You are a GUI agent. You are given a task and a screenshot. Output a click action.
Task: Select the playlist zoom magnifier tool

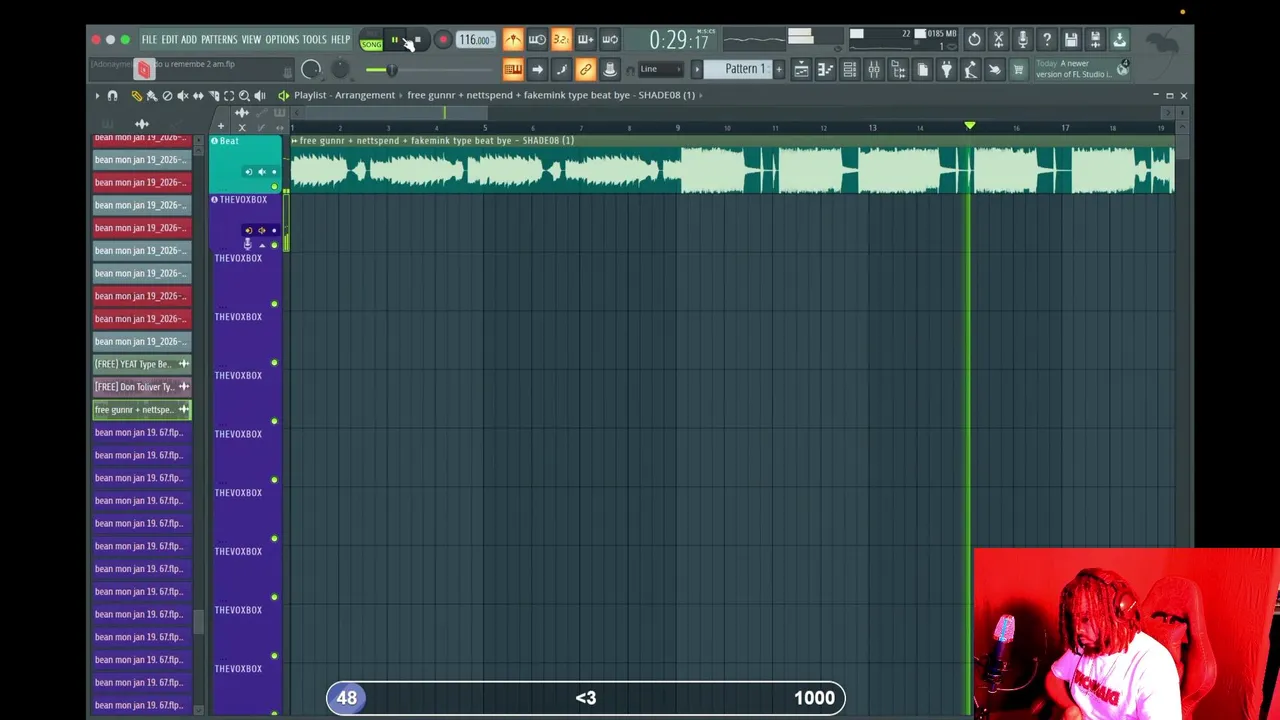(x=244, y=96)
